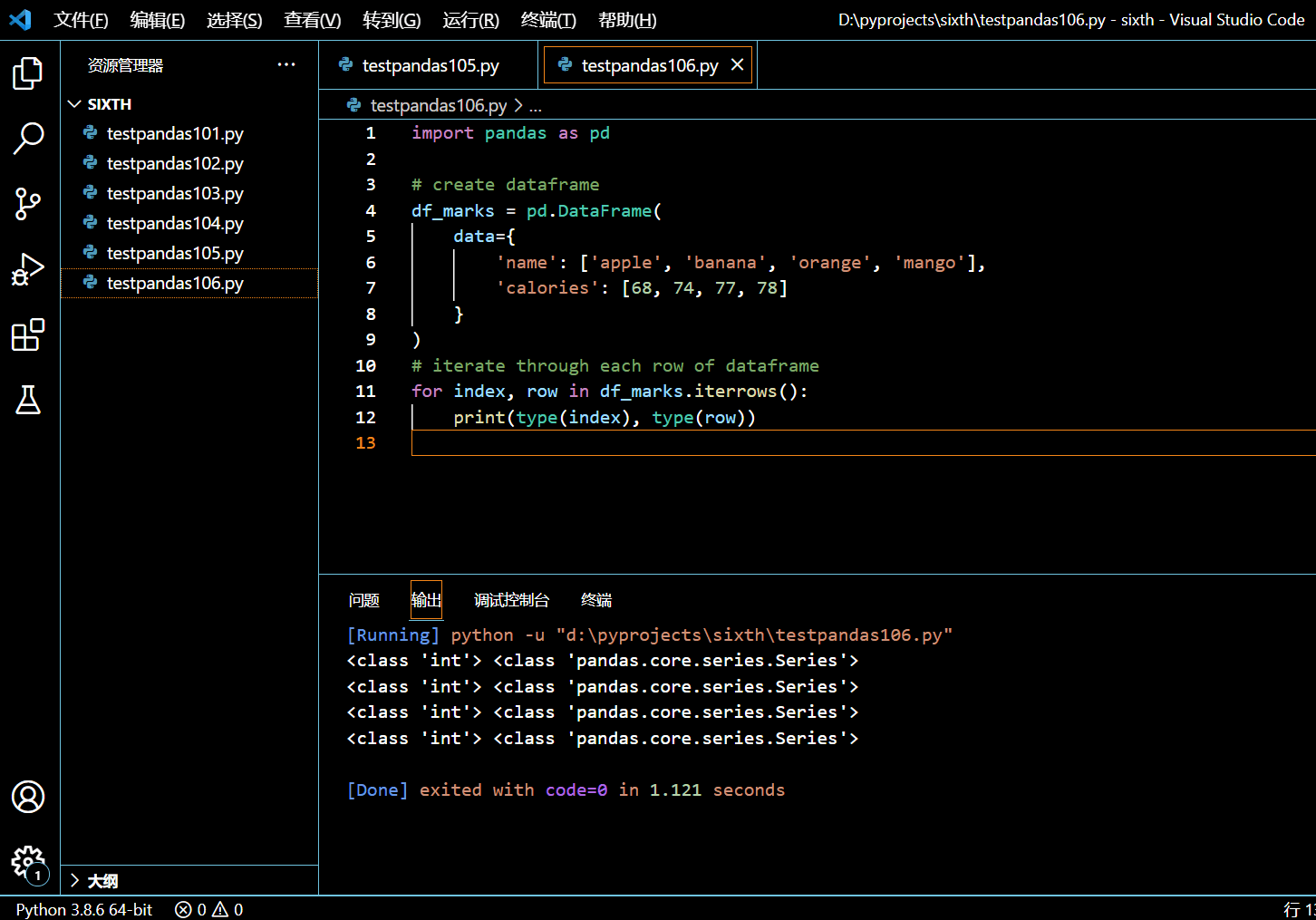Click the '# create dataframe' comment

point(505,185)
